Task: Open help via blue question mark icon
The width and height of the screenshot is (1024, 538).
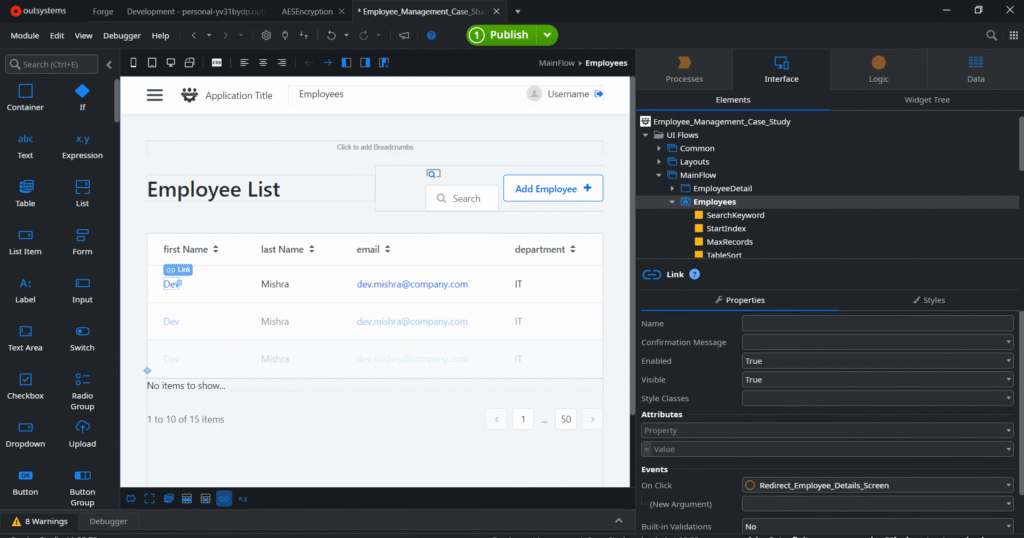Action: point(431,35)
